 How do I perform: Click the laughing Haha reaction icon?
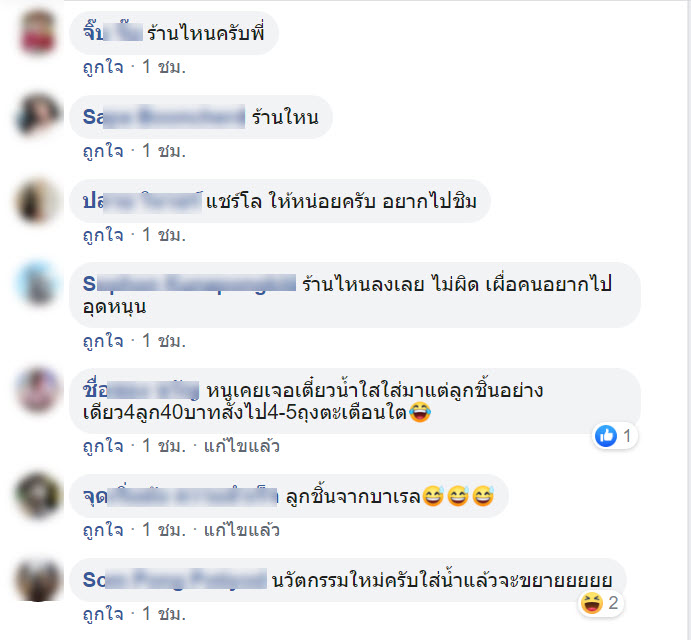click(x=591, y=603)
